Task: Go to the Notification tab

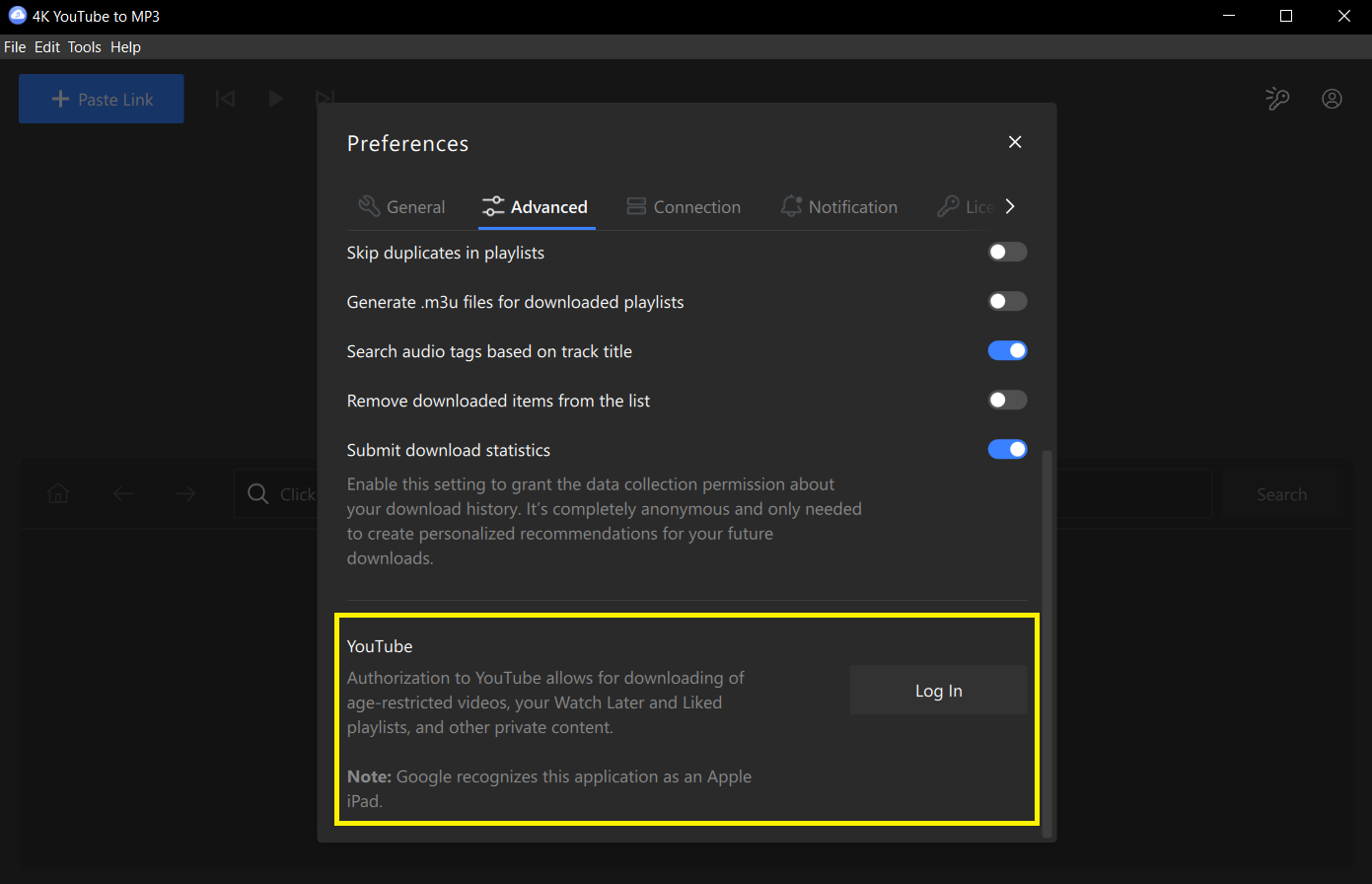Action: coord(838,207)
